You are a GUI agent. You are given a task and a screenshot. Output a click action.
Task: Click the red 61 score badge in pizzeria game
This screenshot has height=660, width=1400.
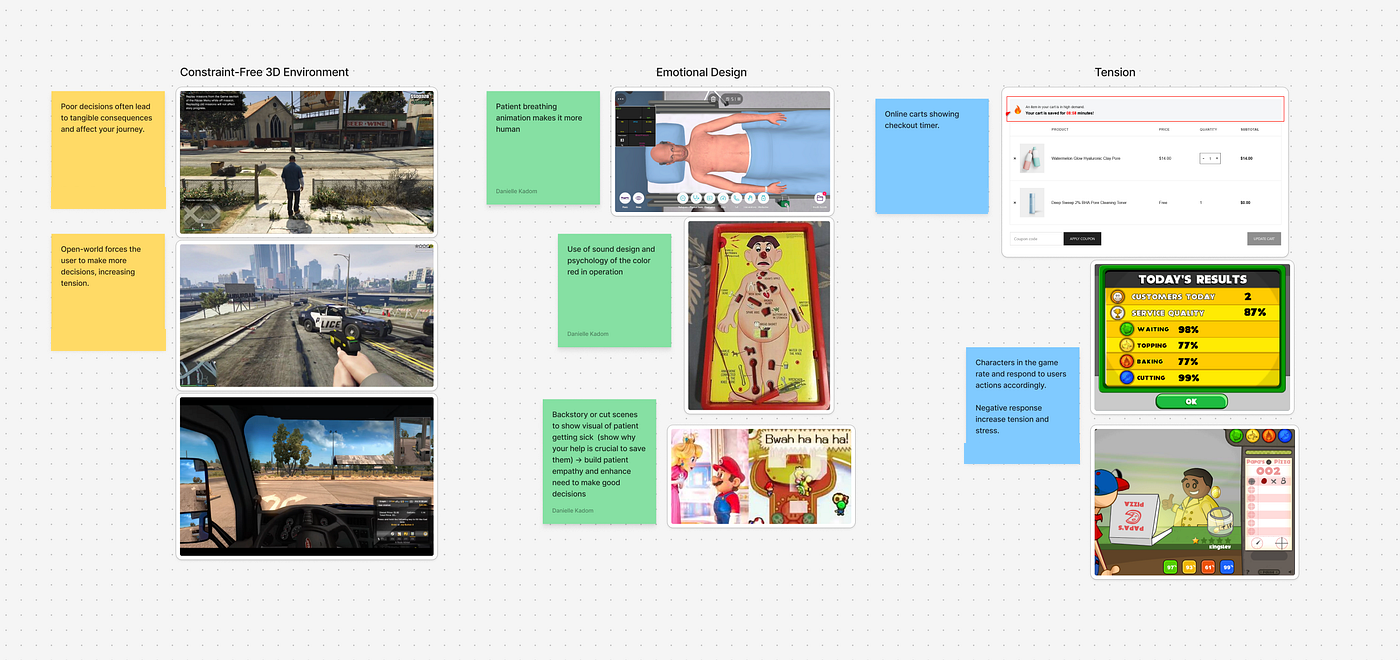pyautogui.click(x=1208, y=567)
